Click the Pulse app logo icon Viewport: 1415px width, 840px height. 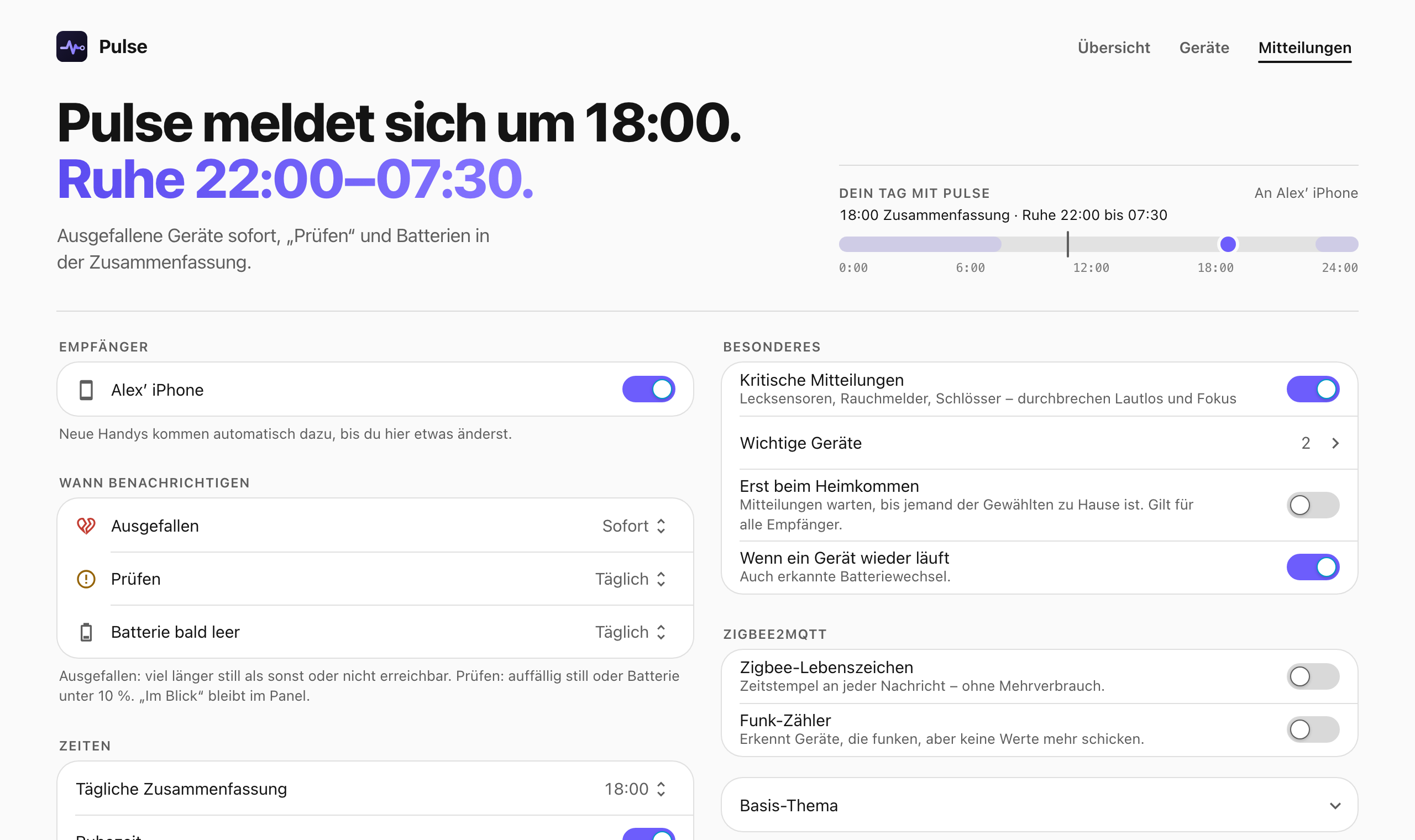(72, 46)
